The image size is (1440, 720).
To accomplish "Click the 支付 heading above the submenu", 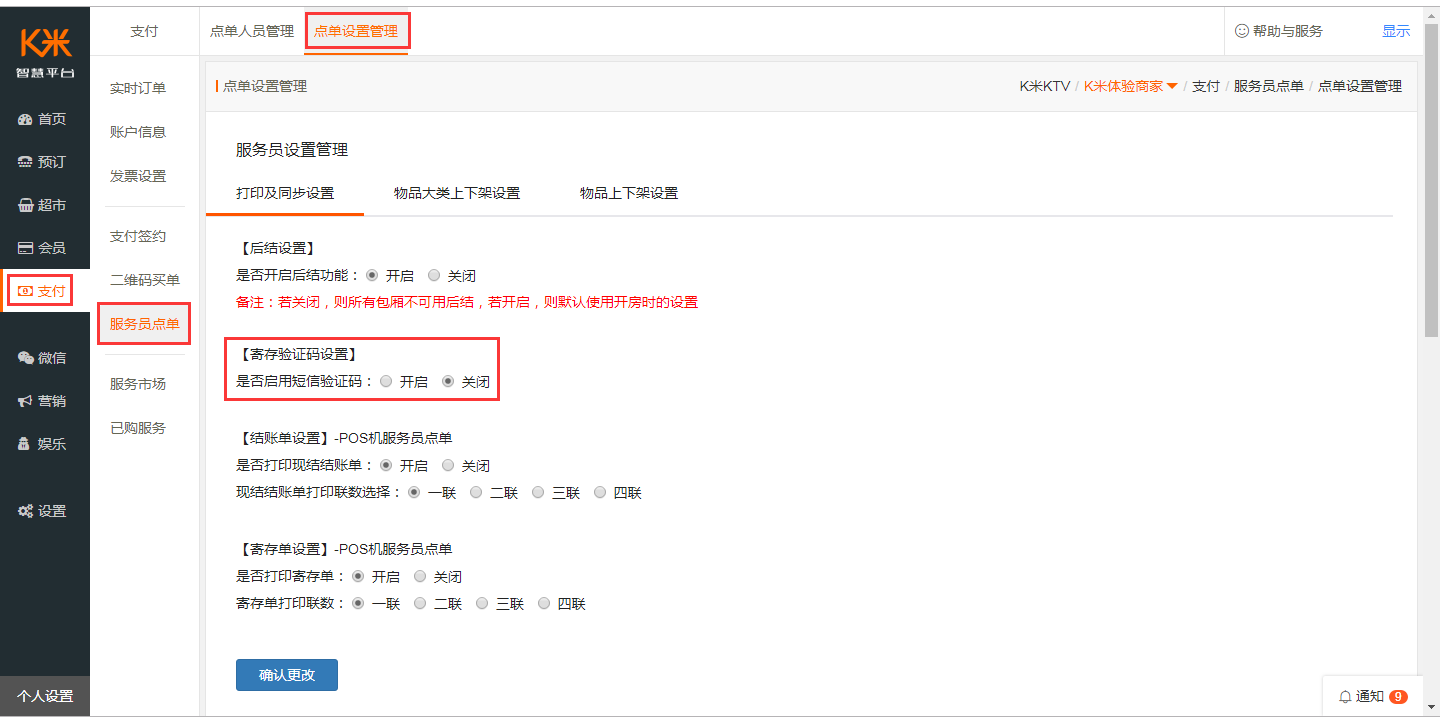I will tap(144, 31).
